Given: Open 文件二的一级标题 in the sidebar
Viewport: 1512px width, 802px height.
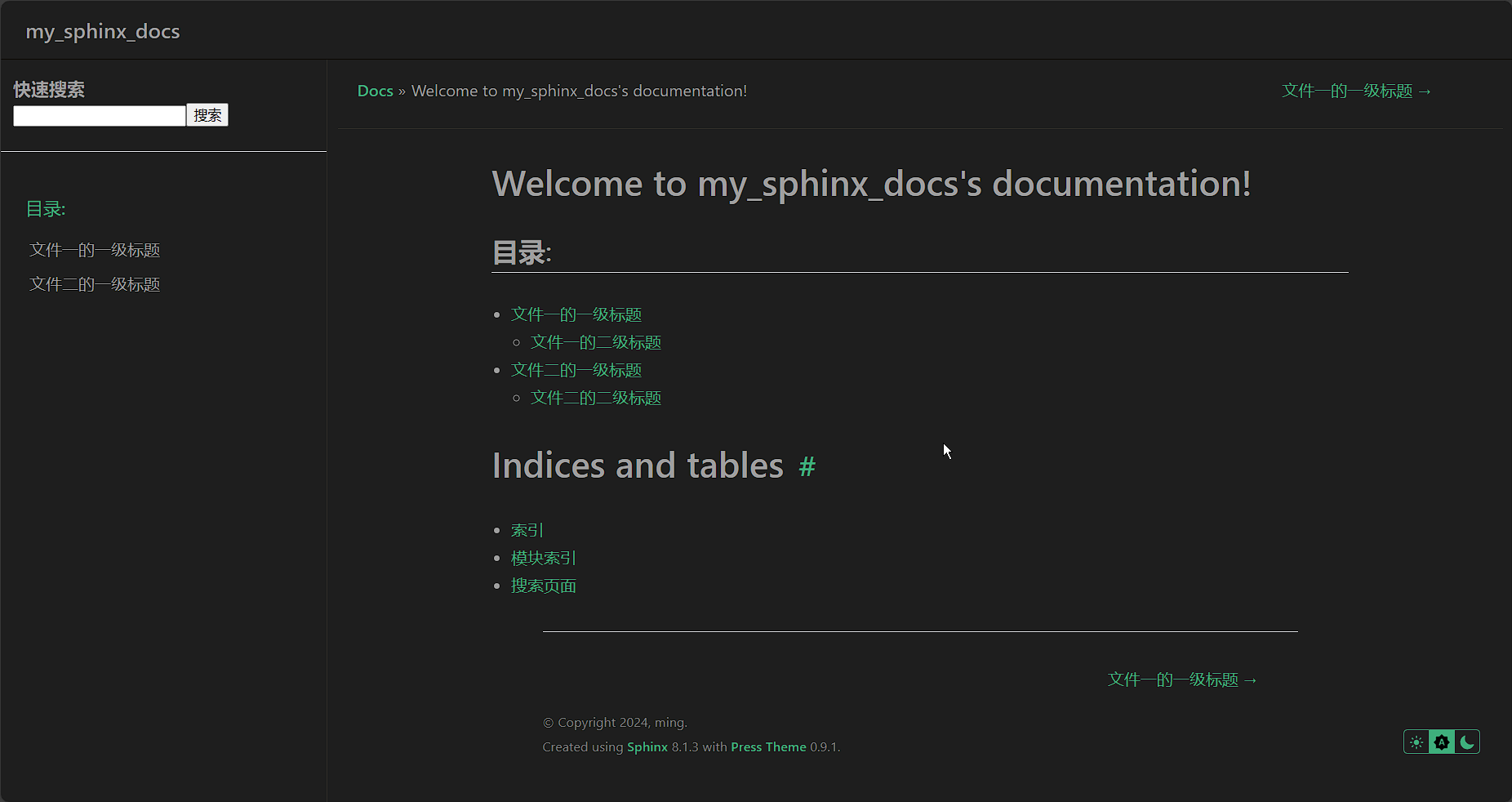Looking at the screenshot, I should 95,284.
